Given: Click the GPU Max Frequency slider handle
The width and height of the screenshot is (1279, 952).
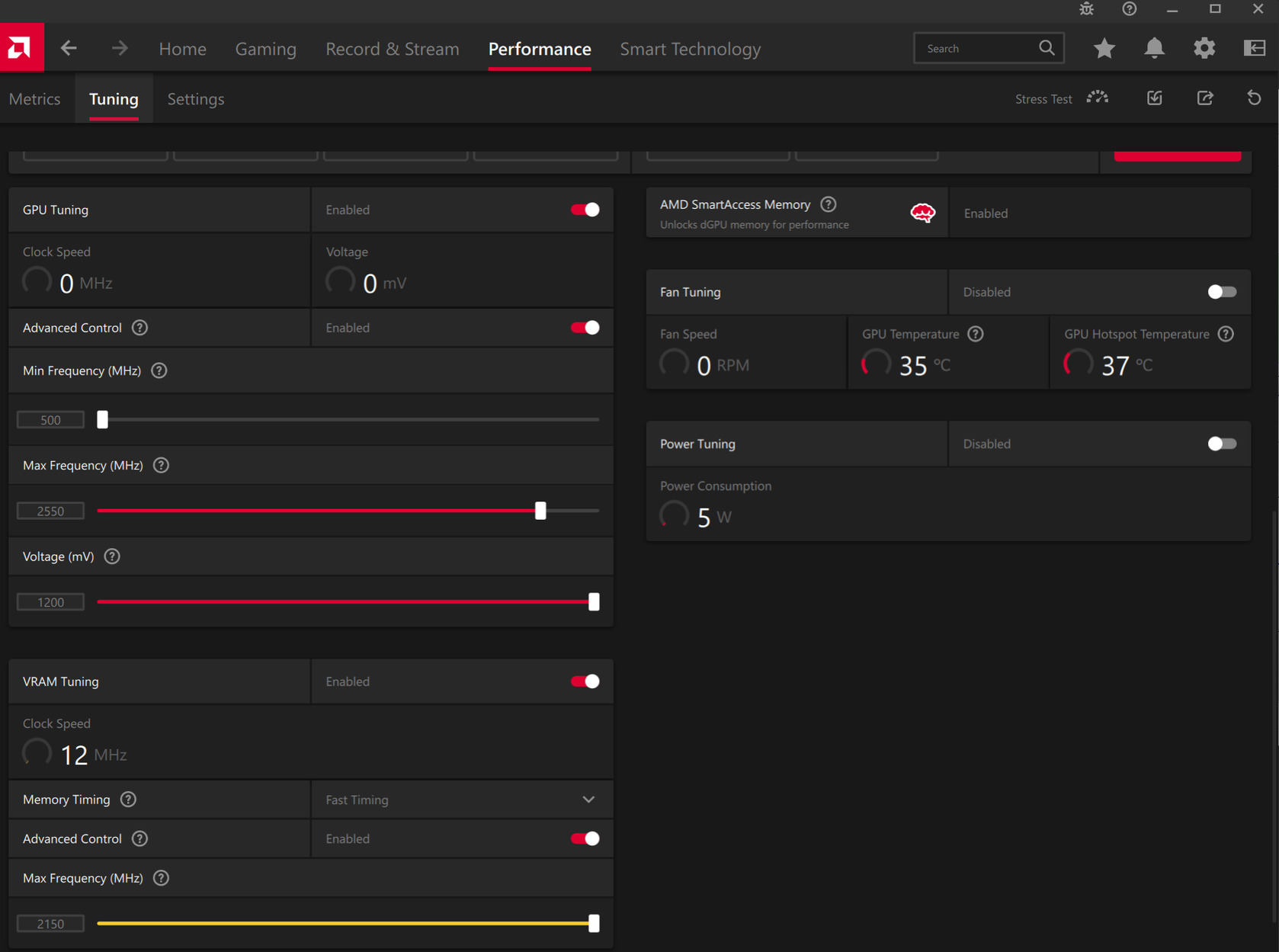Looking at the screenshot, I should tap(540, 511).
